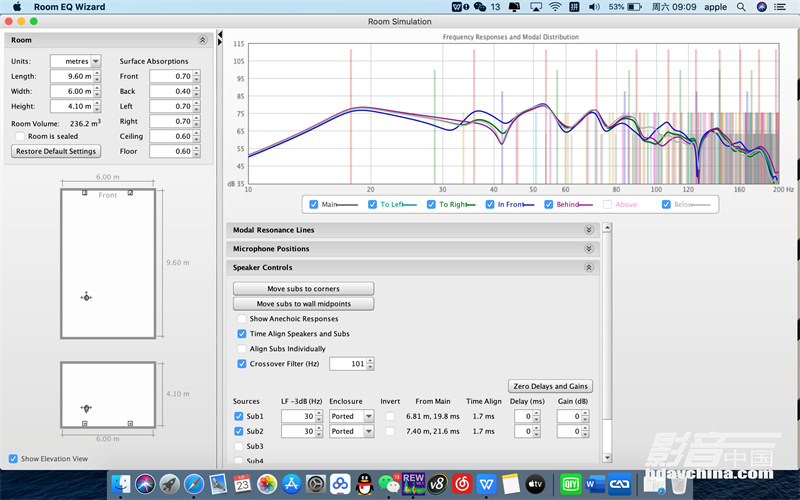Click Restore Default Settings button
Screen dimensions: 800x500
pos(56,151)
